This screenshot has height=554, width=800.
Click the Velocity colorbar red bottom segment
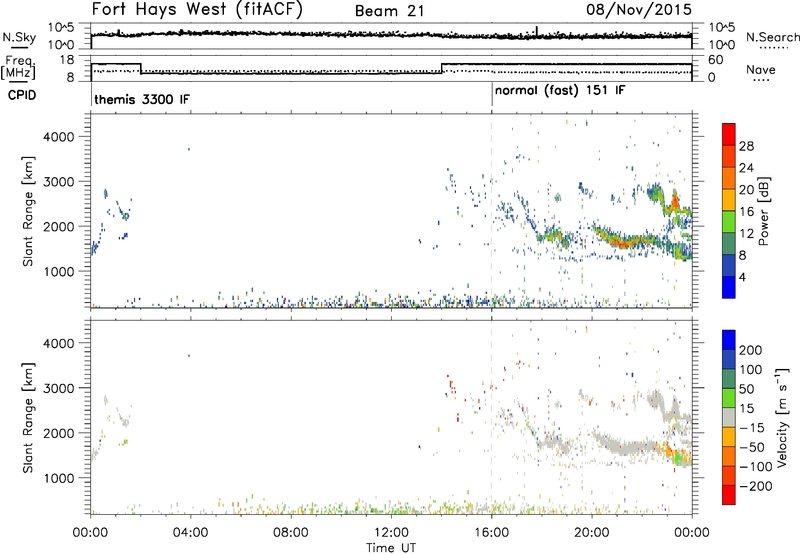tap(729, 495)
